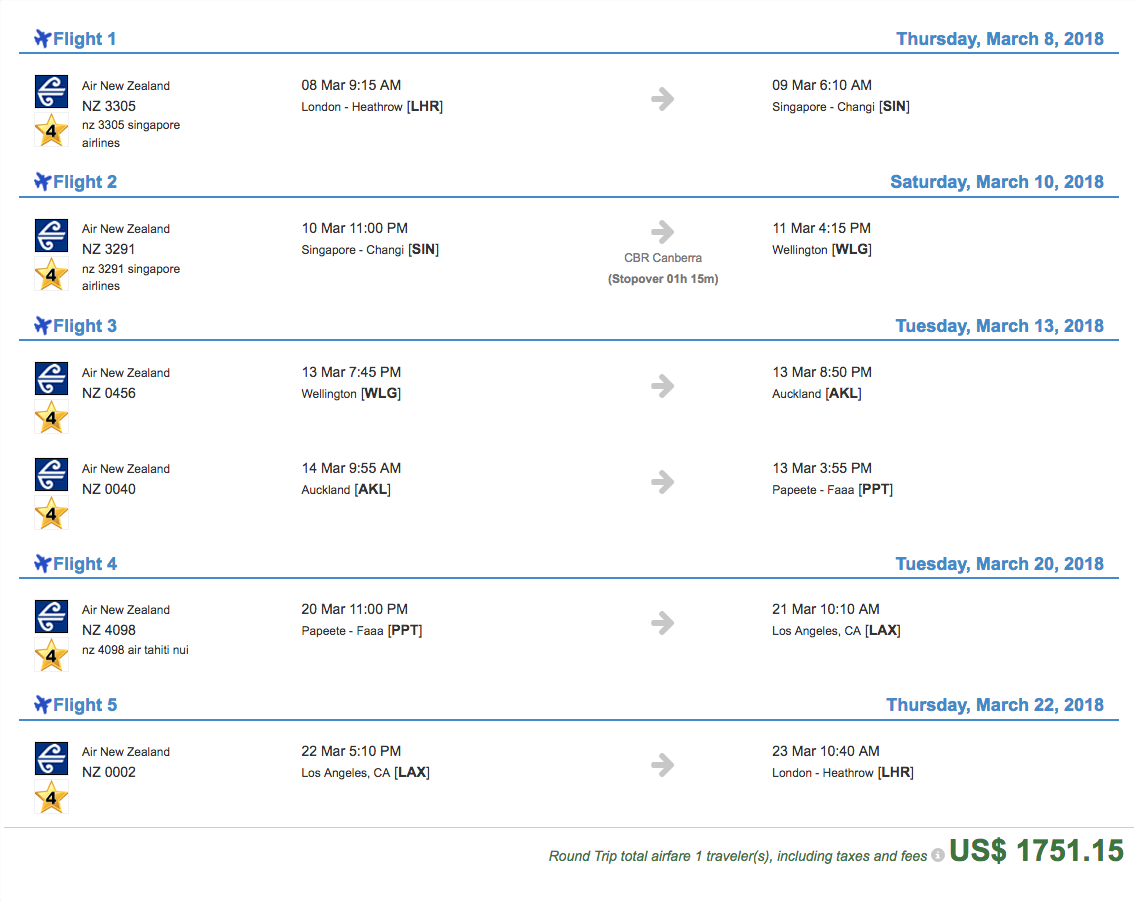The image size is (1135, 901).
Task: Click the London - Heathrow [LHR] departure text
Action: click(x=372, y=106)
